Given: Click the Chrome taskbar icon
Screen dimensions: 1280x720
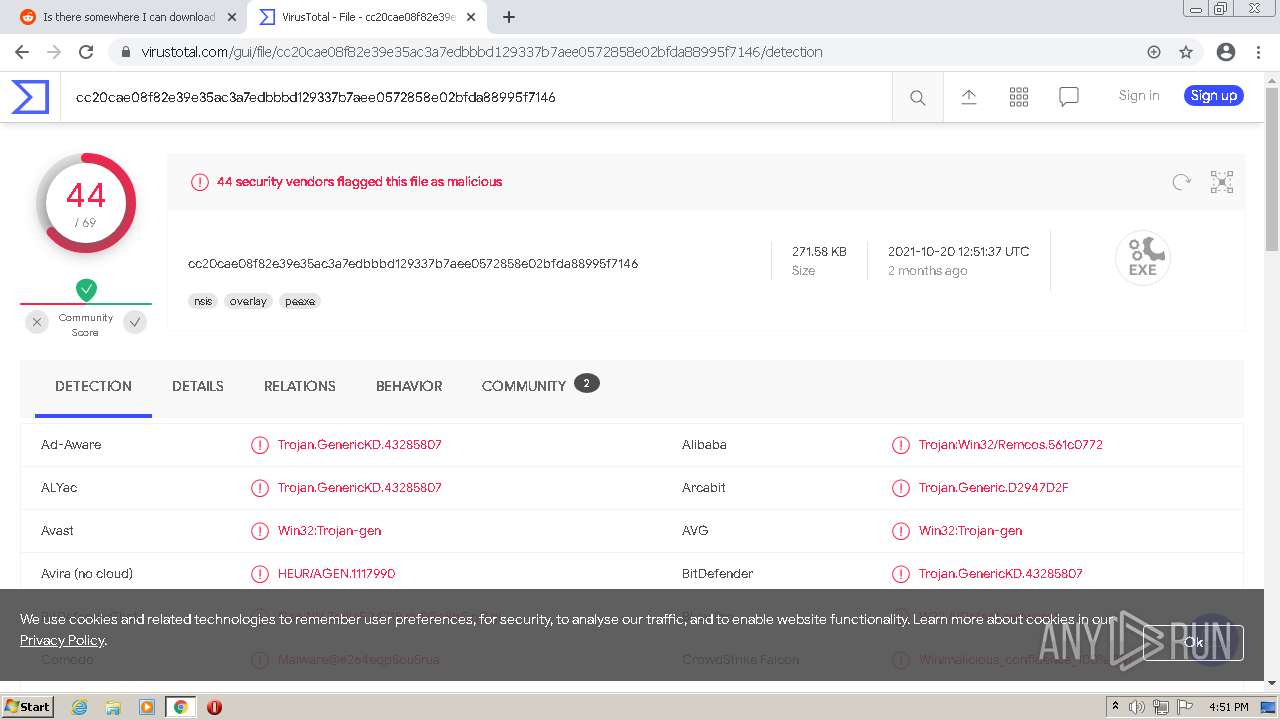Looking at the screenshot, I should pos(181,707).
